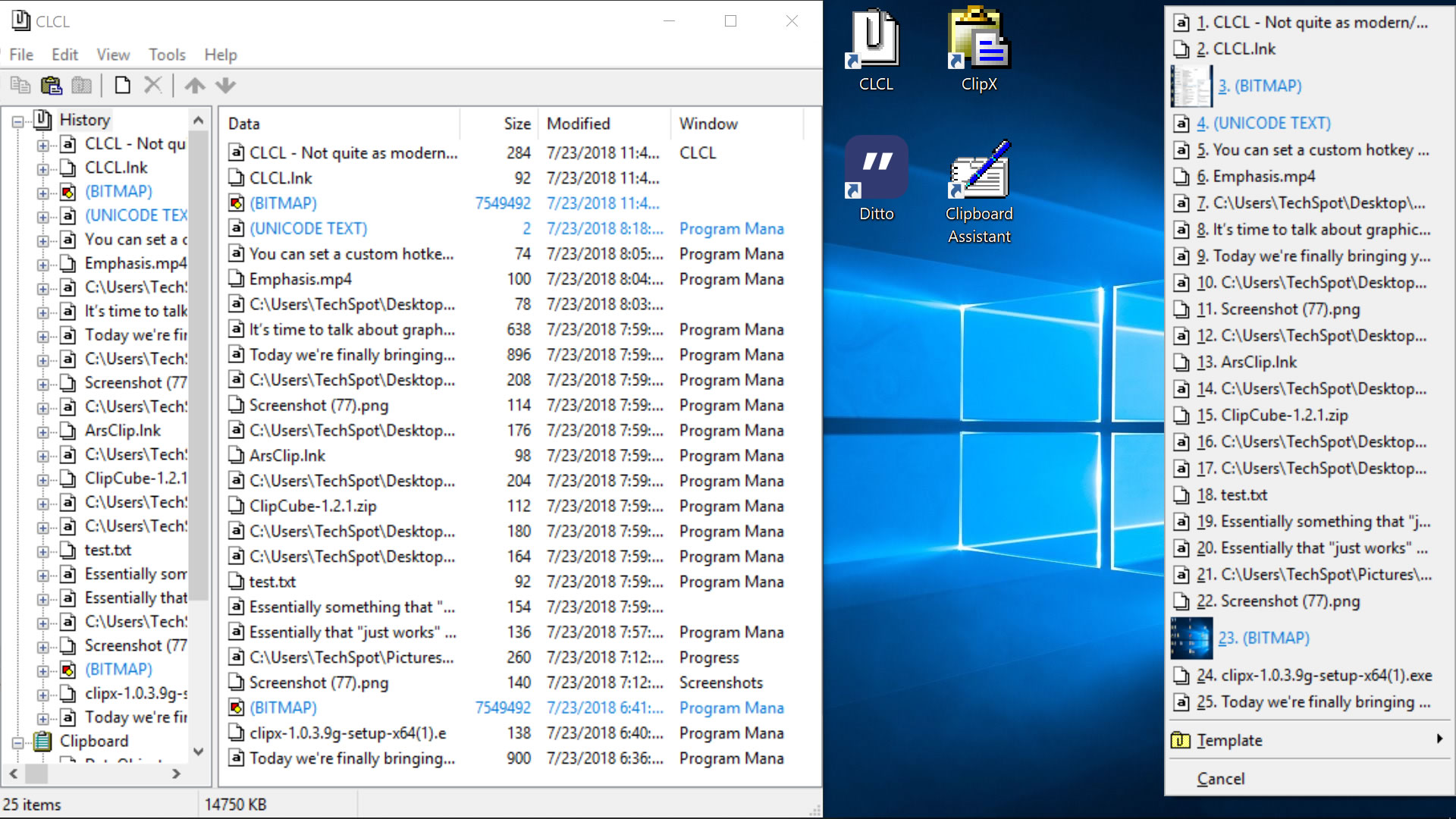Select popup entry 15. ClipCube-1.2.1.zip
This screenshot has height=819, width=1456.
tap(1310, 416)
